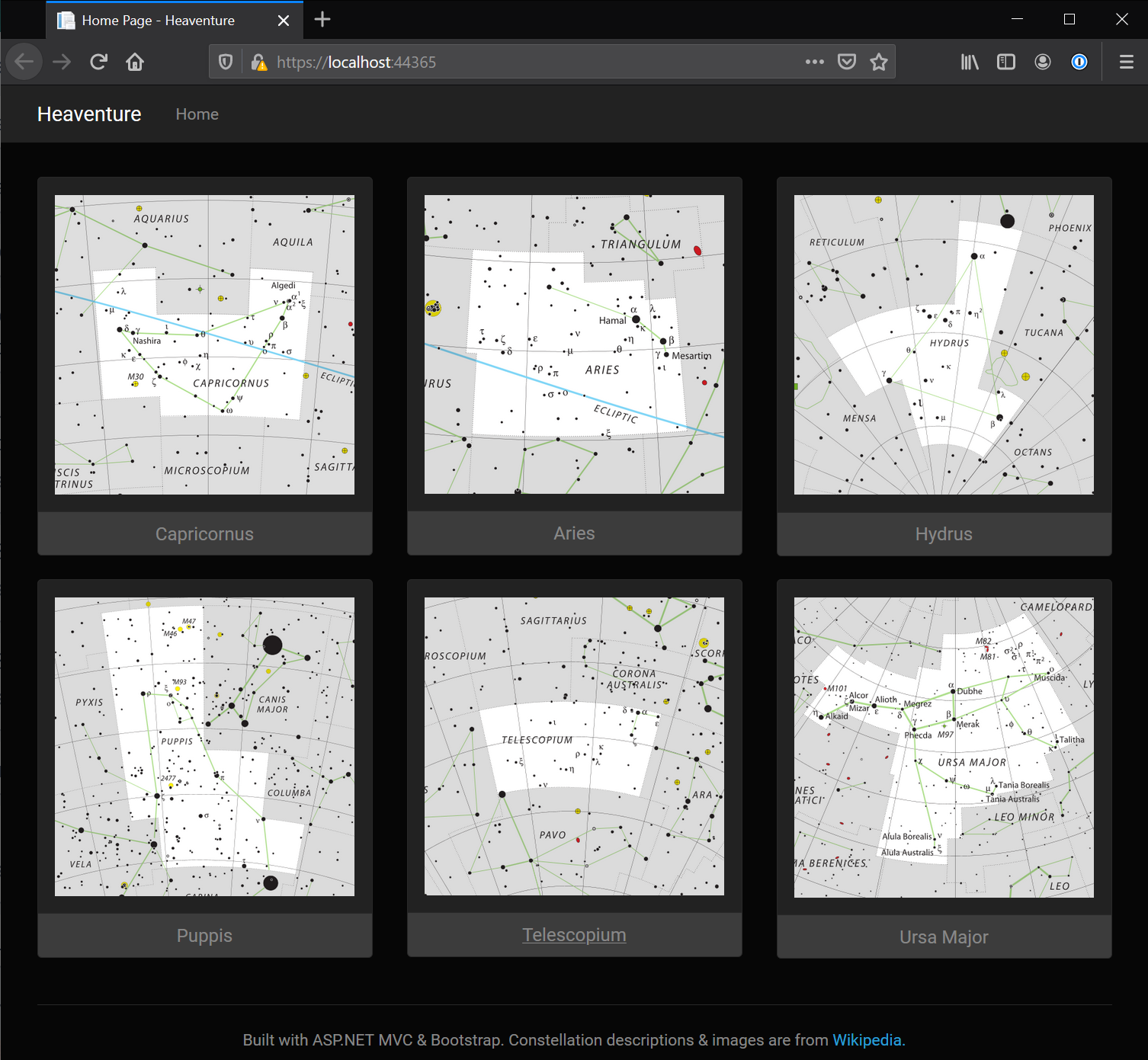Image resolution: width=1148 pixels, height=1060 pixels.
Task: Save page to Pocket icon
Action: [847, 62]
